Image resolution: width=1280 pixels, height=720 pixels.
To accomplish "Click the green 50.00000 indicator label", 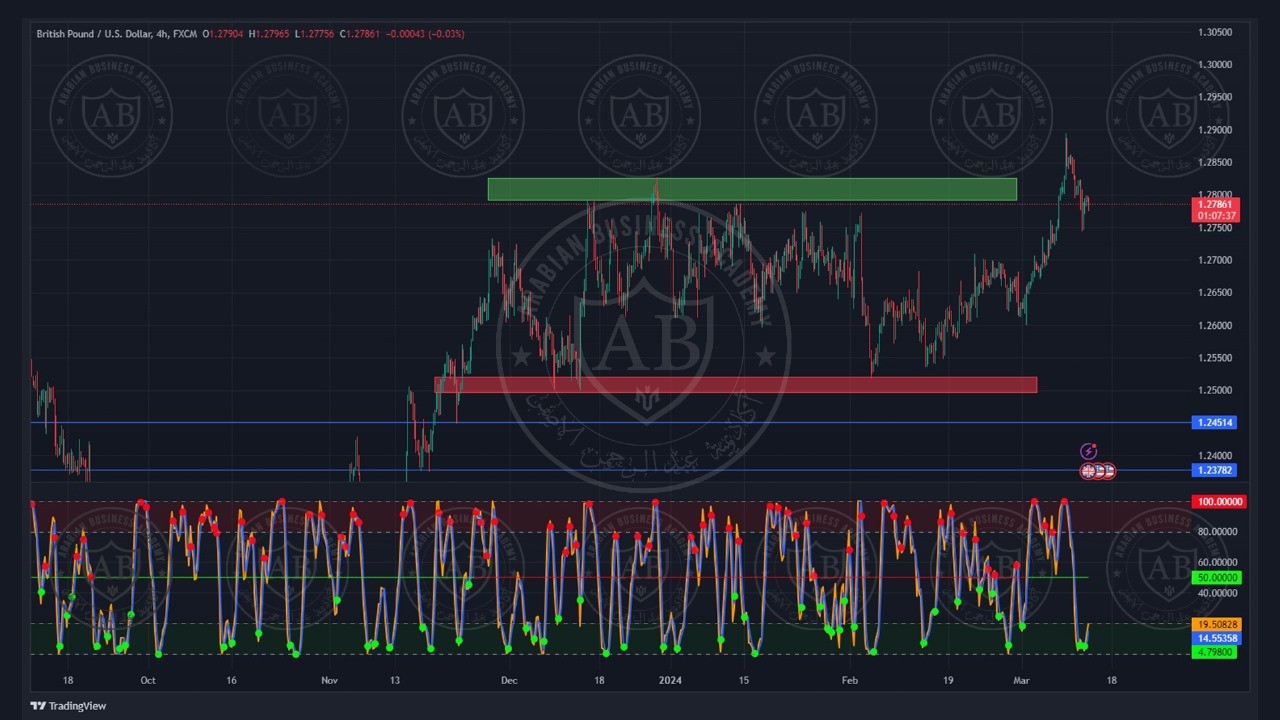I will click(x=1218, y=577).
